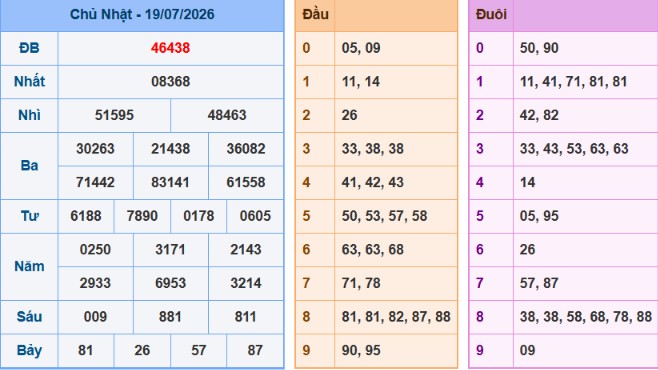Click the Nhì prize number 48463
The width and height of the screenshot is (658, 370).
click(x=227, y=115)
